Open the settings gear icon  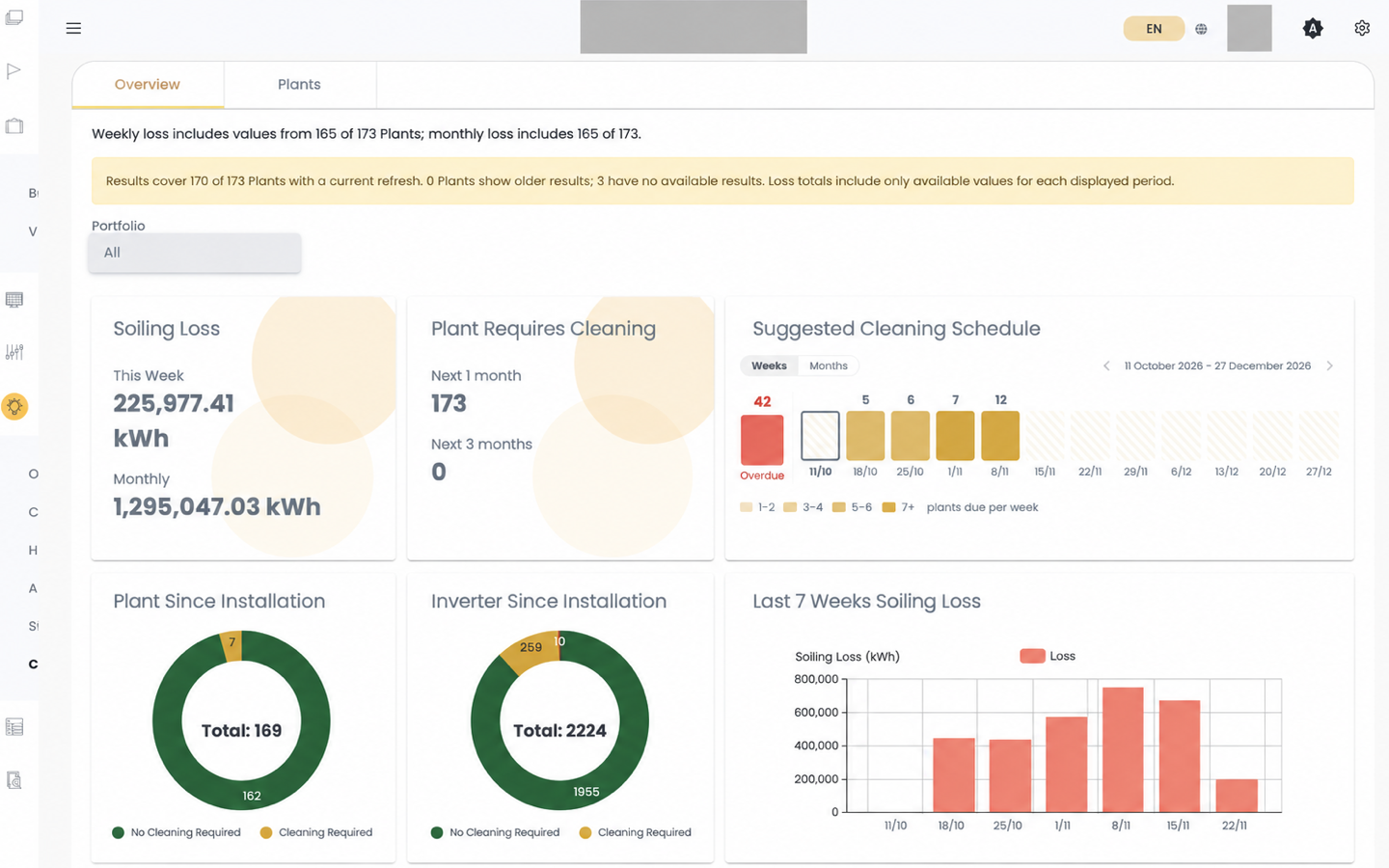pos(1362,28)
